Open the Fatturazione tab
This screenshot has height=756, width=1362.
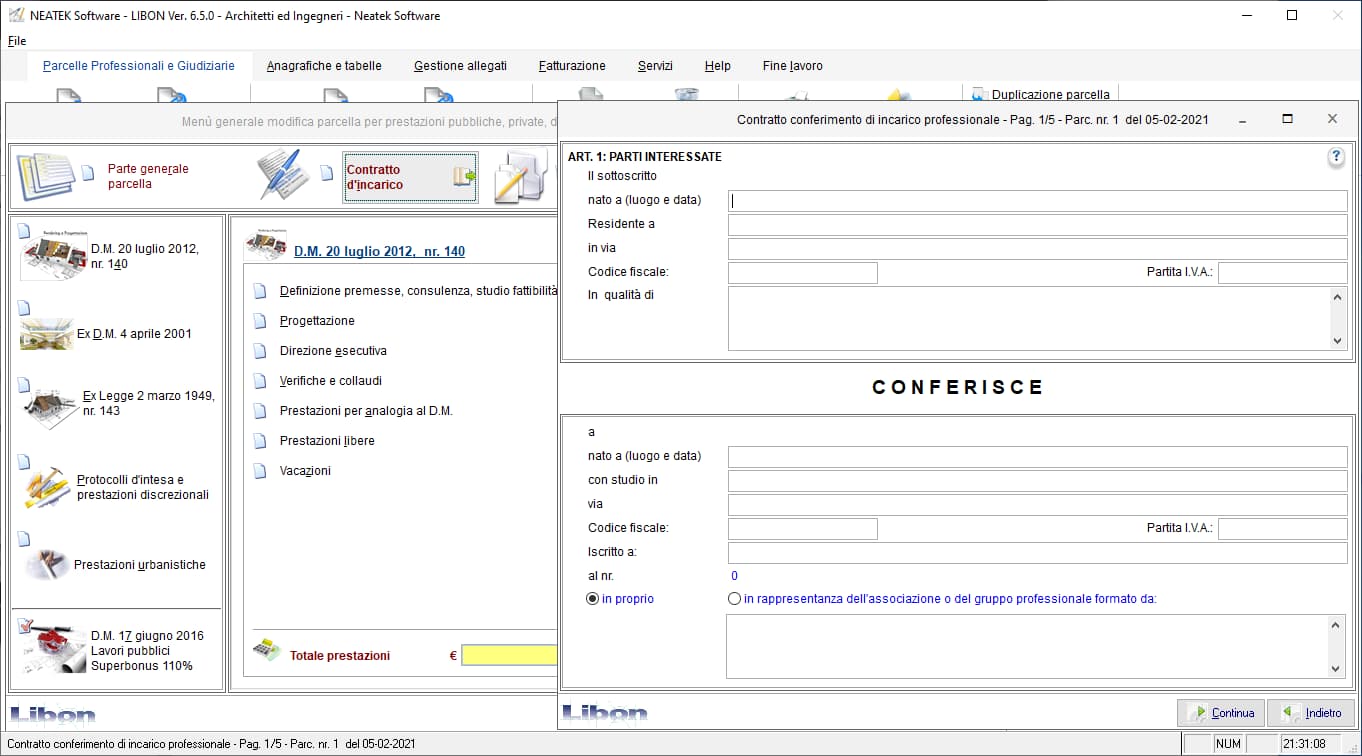click(572, 66)
